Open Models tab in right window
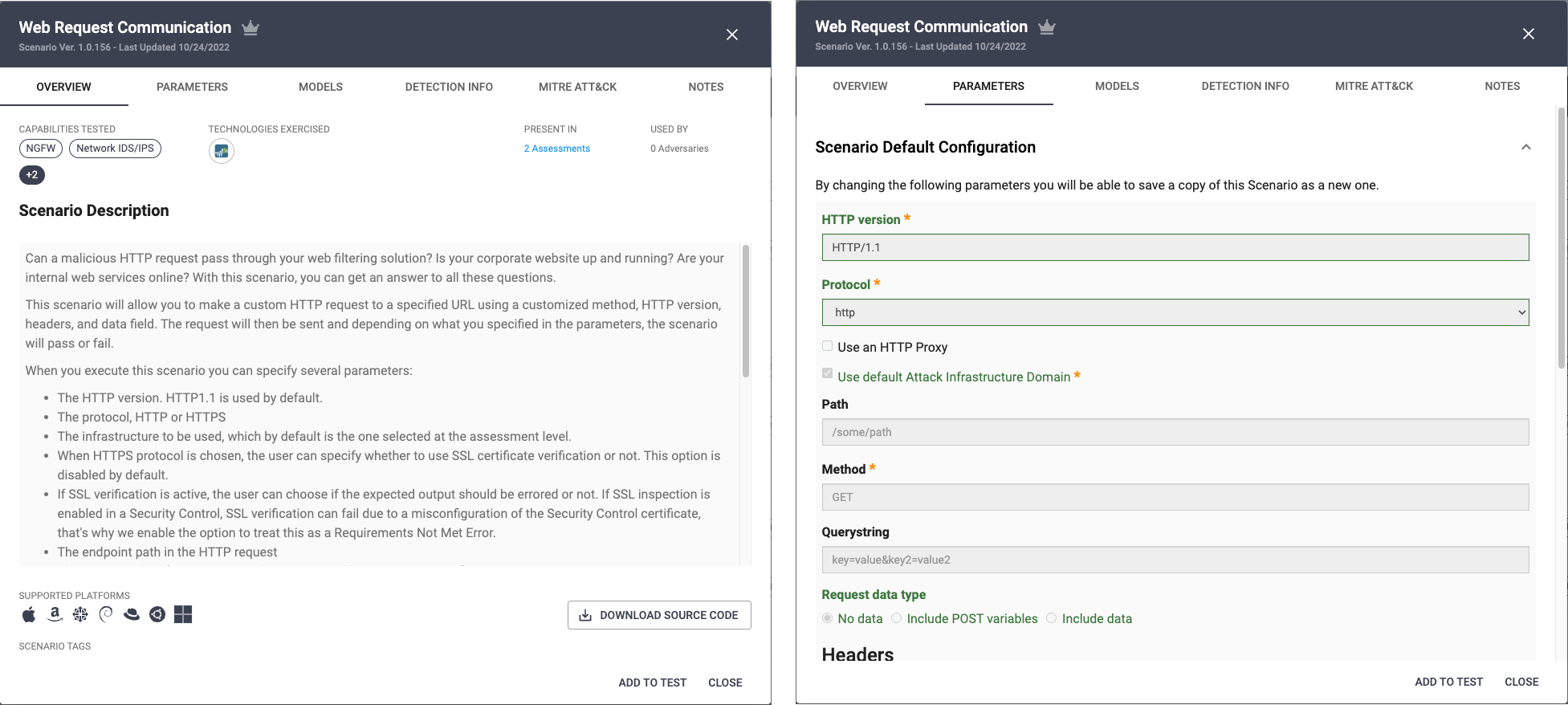The height and width of the screenshot is (705, 1568). pyautogui.click(x=1118, y=86)
